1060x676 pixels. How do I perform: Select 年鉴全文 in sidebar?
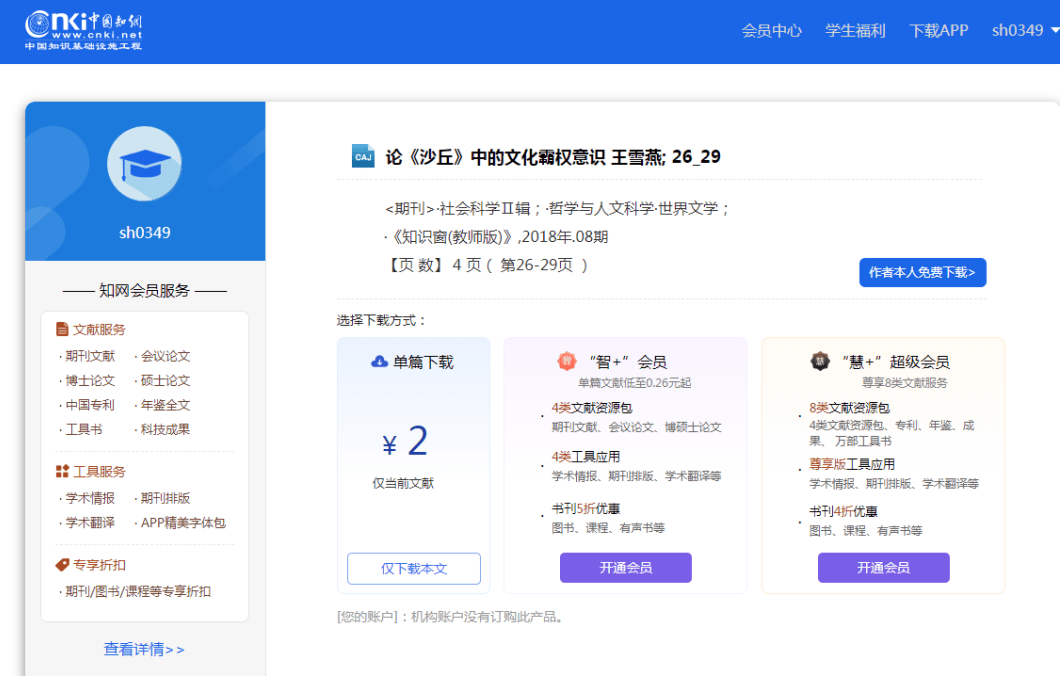[x=165, y=405]
